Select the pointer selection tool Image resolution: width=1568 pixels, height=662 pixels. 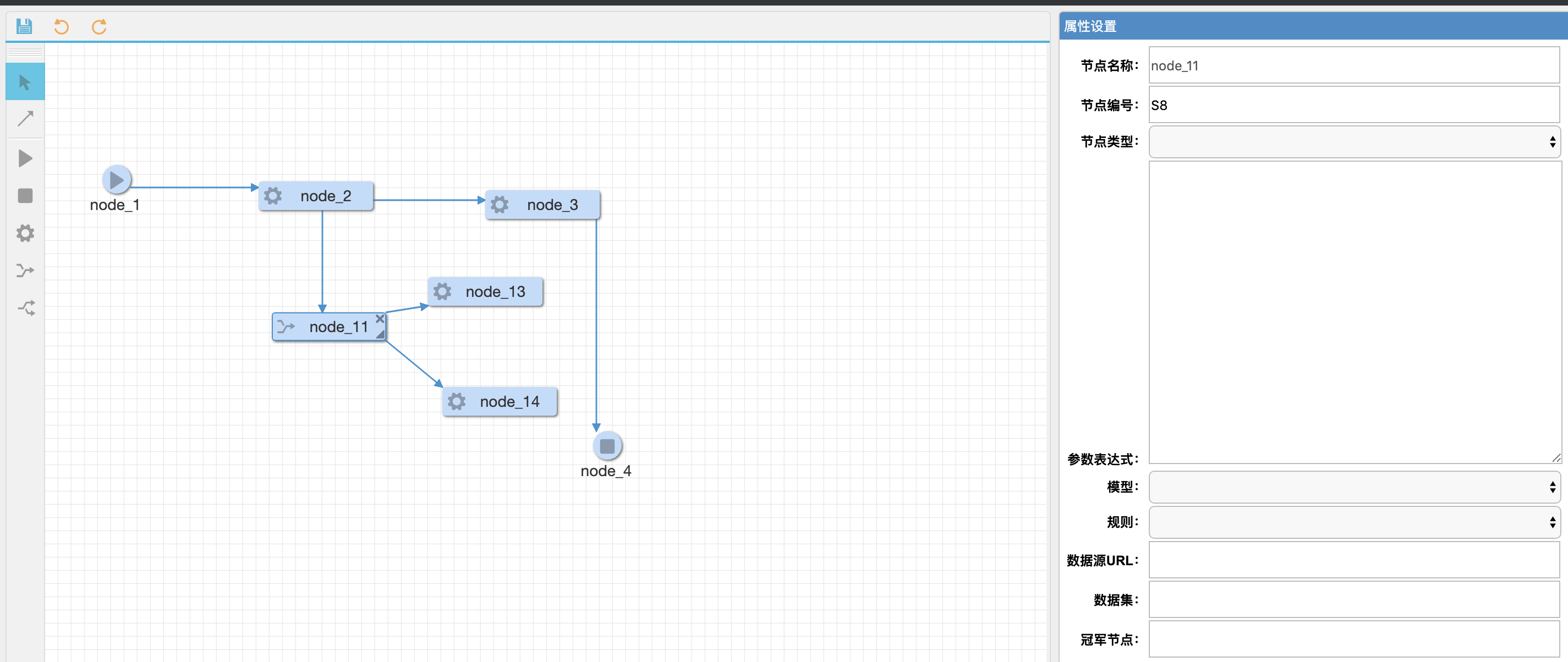click(x=25, y=81)
